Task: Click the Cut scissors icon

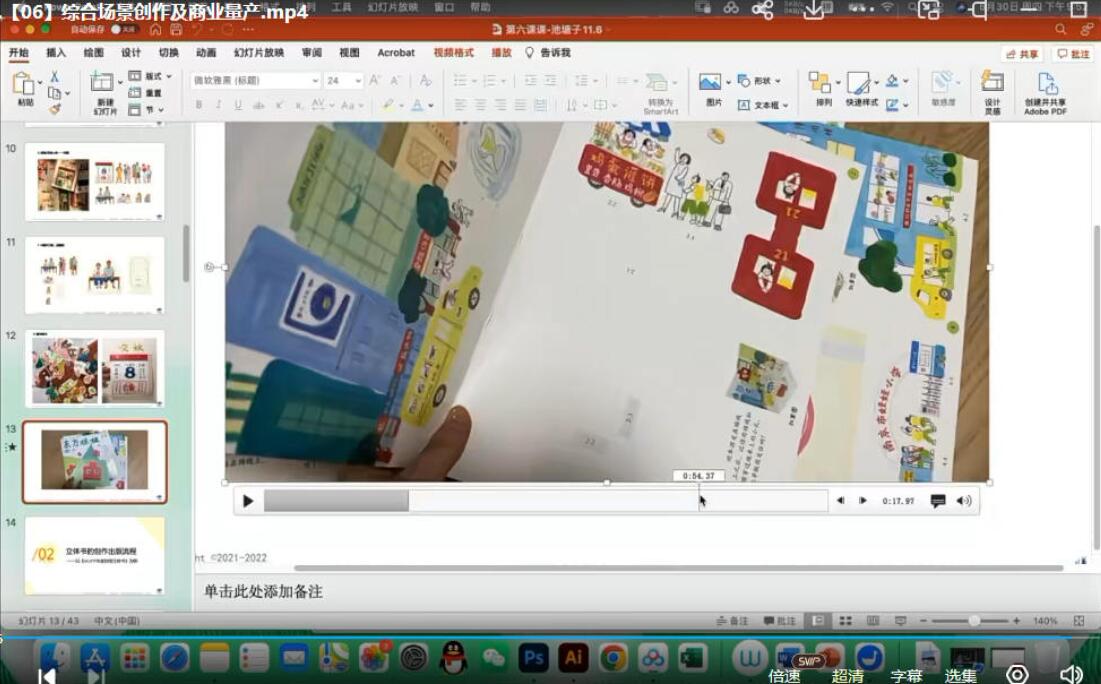Action: tap(54, 77)
